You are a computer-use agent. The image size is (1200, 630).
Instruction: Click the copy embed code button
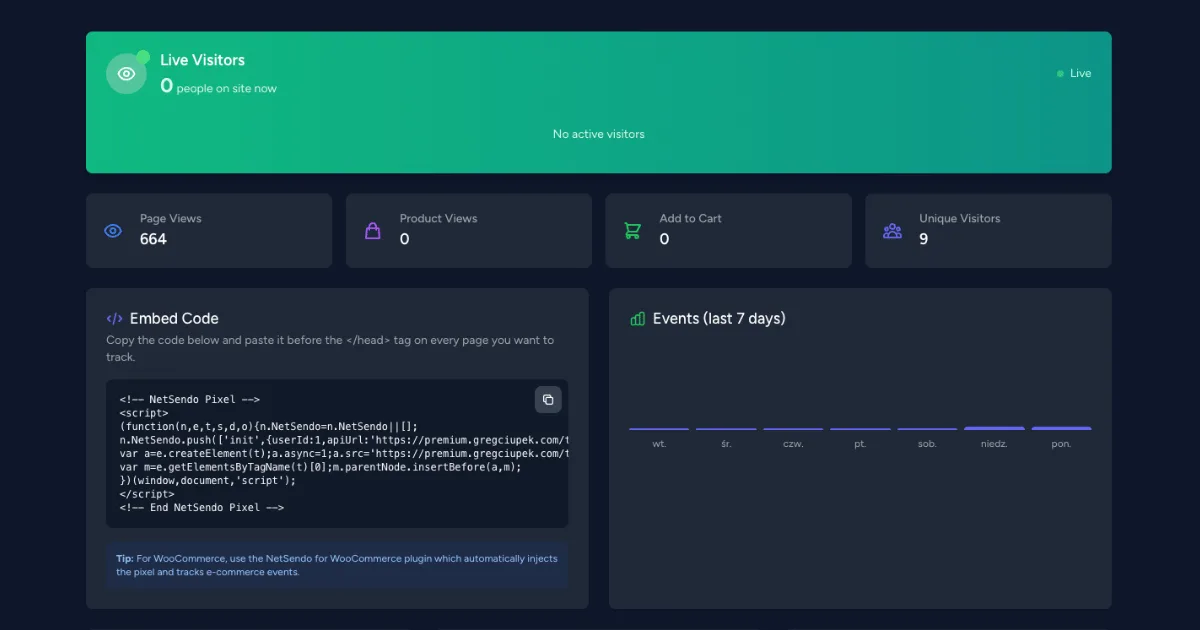tap(548, 399)
